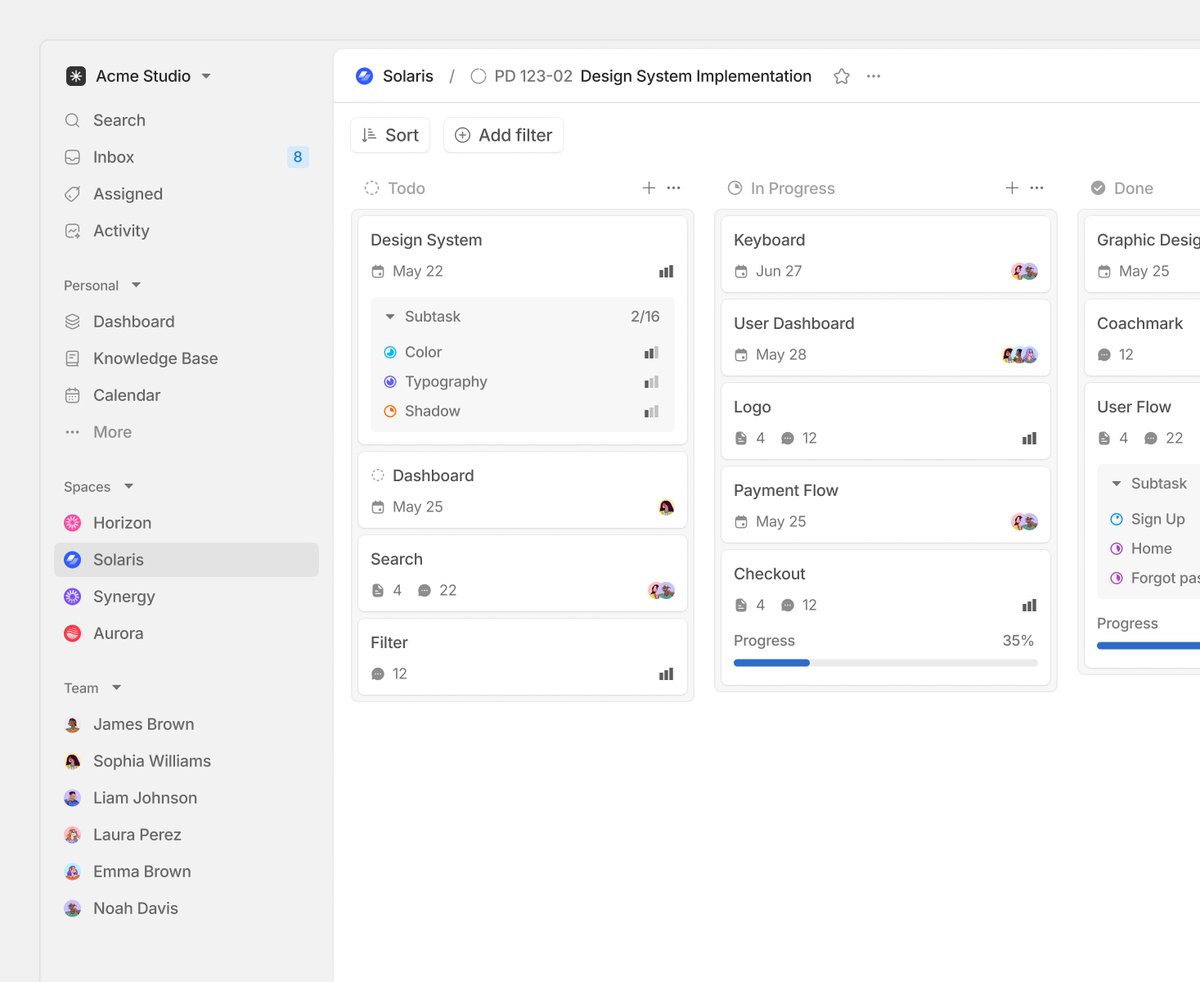1200x982 pixels.
Task: Open the project more options menu in the header
Action: point(874,76)
